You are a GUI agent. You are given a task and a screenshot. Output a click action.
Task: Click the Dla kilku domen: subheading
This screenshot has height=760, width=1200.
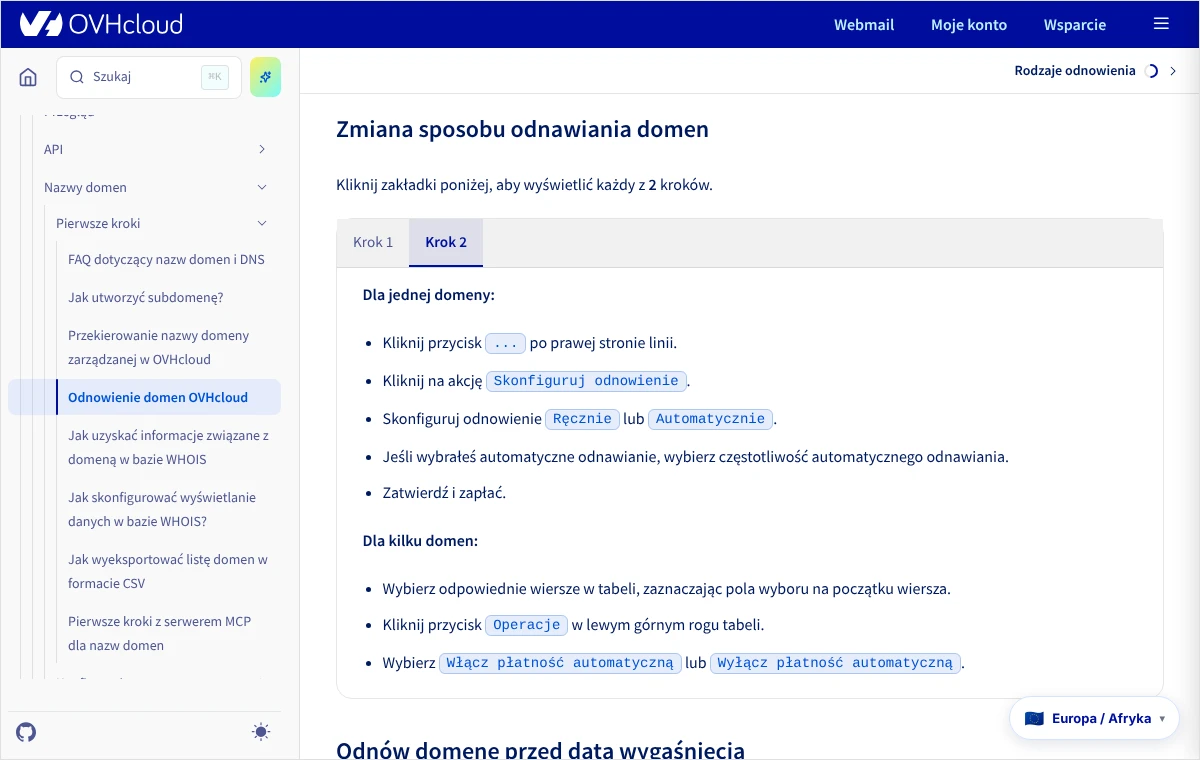pos(421,541)
